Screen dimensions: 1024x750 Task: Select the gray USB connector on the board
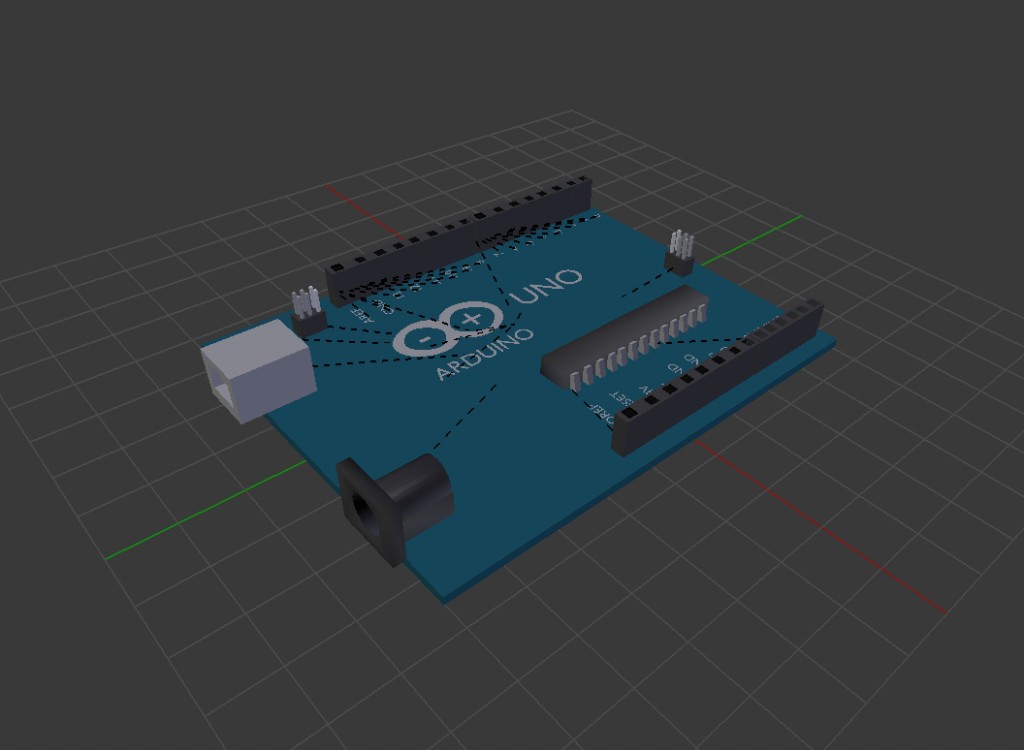click(258, 370)
